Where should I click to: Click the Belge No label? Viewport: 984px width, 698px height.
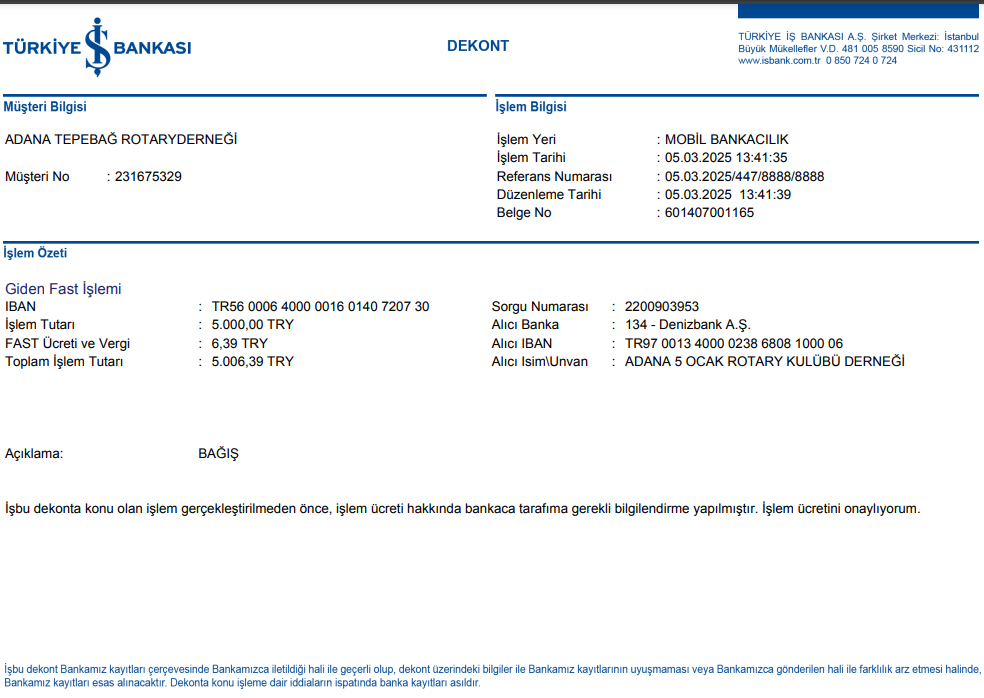[524, 213]
